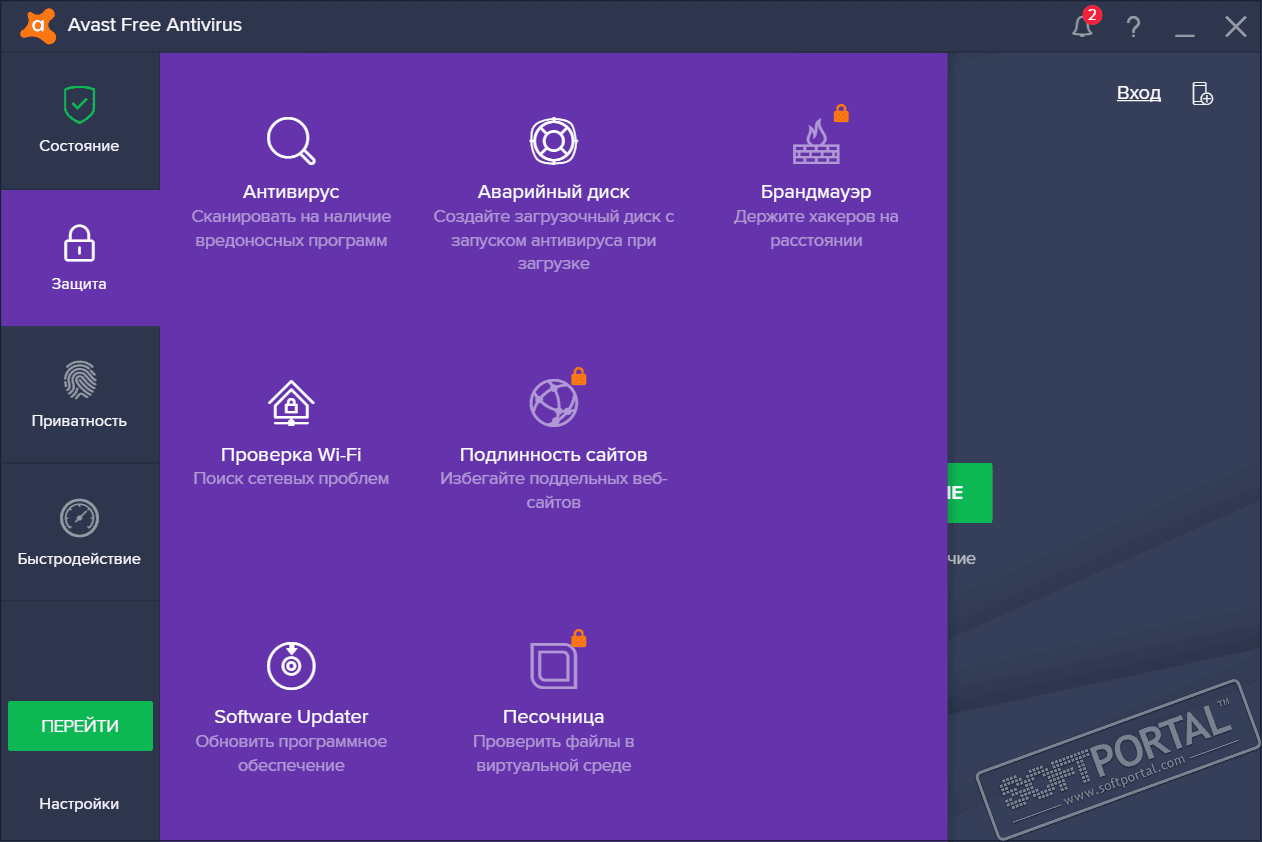Click the Вход login link
The height and width of the screenshot is (842, 1262).
click(x=1138, y=93)
